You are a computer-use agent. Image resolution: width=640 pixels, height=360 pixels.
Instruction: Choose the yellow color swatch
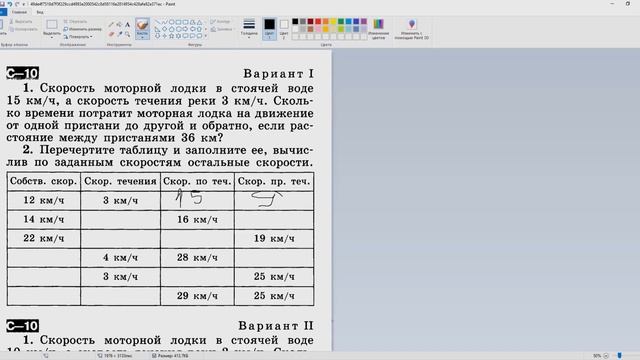333,22
